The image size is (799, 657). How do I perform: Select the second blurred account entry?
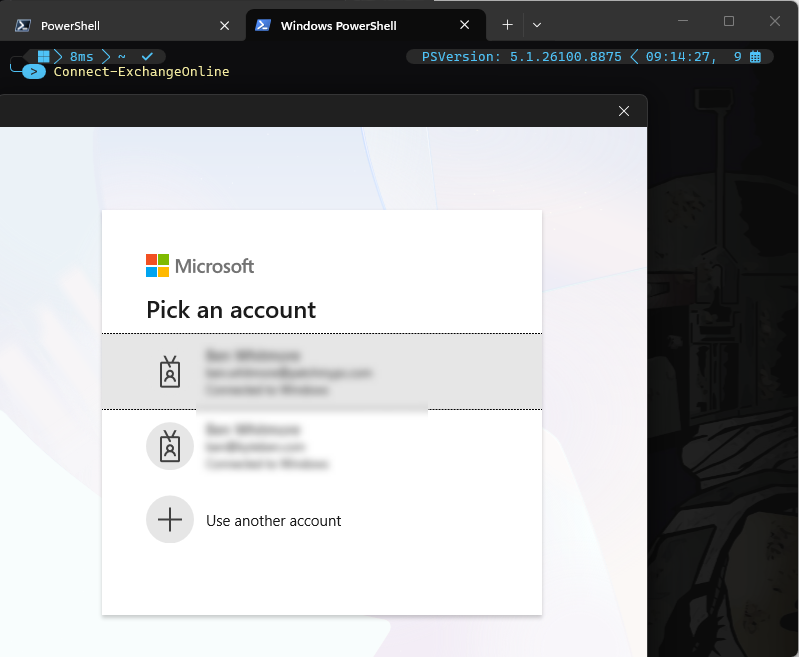(322, 446)
